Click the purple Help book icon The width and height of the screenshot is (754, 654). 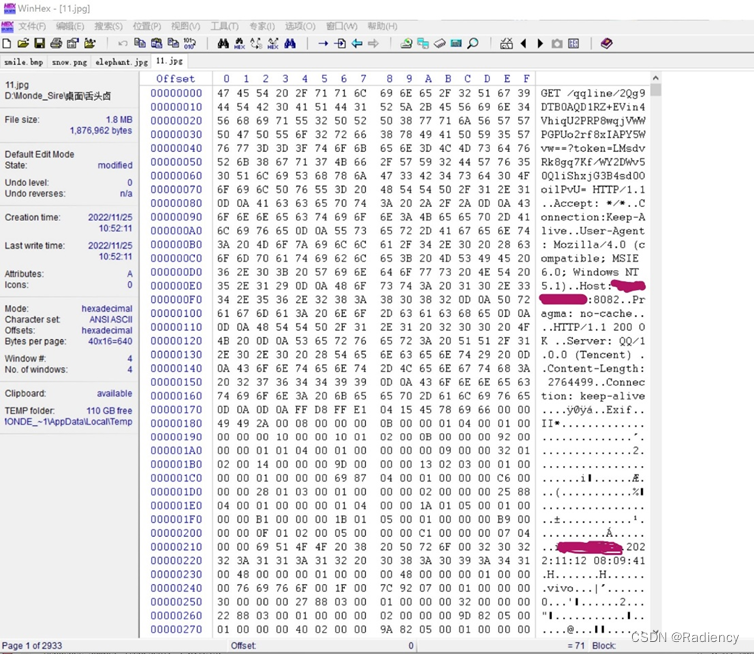click(x=607, y=44)
